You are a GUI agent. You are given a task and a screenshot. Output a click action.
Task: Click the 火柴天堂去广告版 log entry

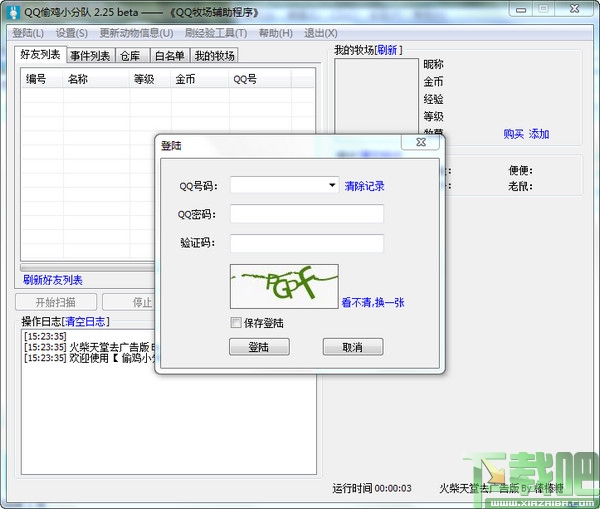point(90,347)
